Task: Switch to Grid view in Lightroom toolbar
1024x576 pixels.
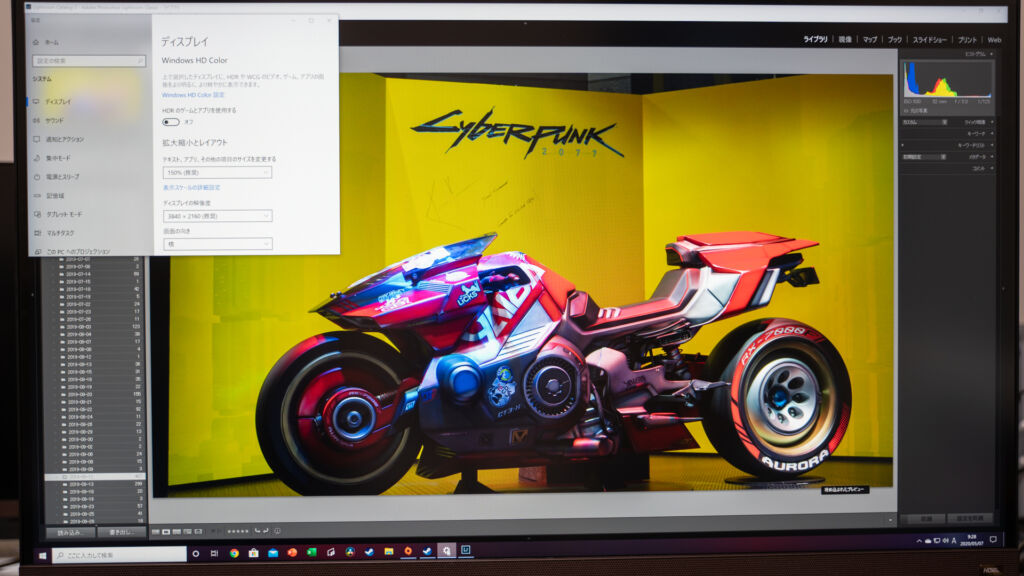Action: click(155, 532)
